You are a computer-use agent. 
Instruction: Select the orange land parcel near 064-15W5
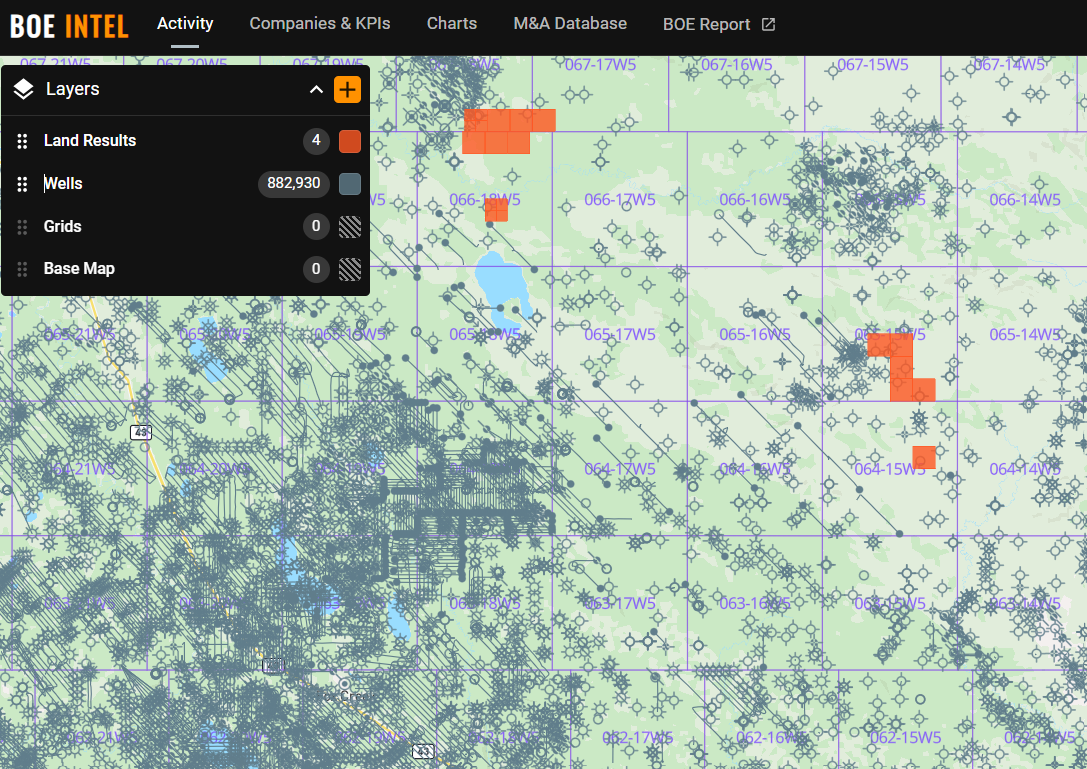point(924,458)
